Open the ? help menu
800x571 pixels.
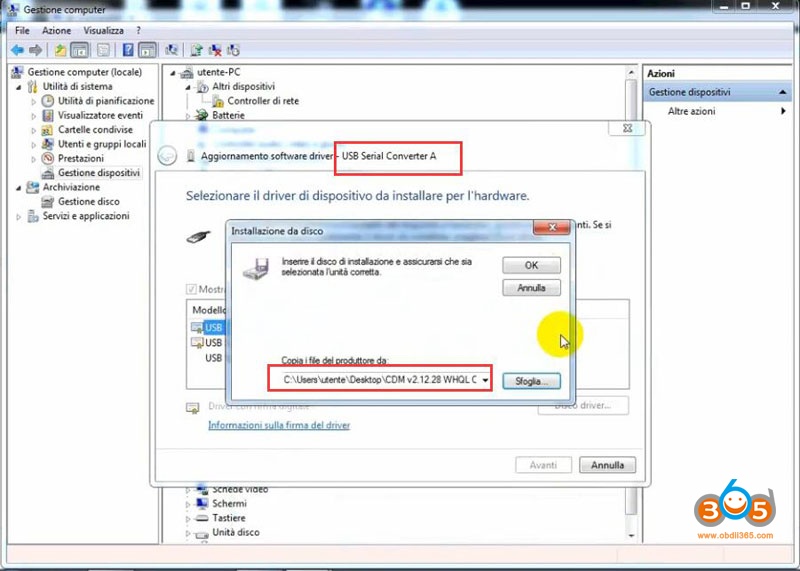(138, 31)
